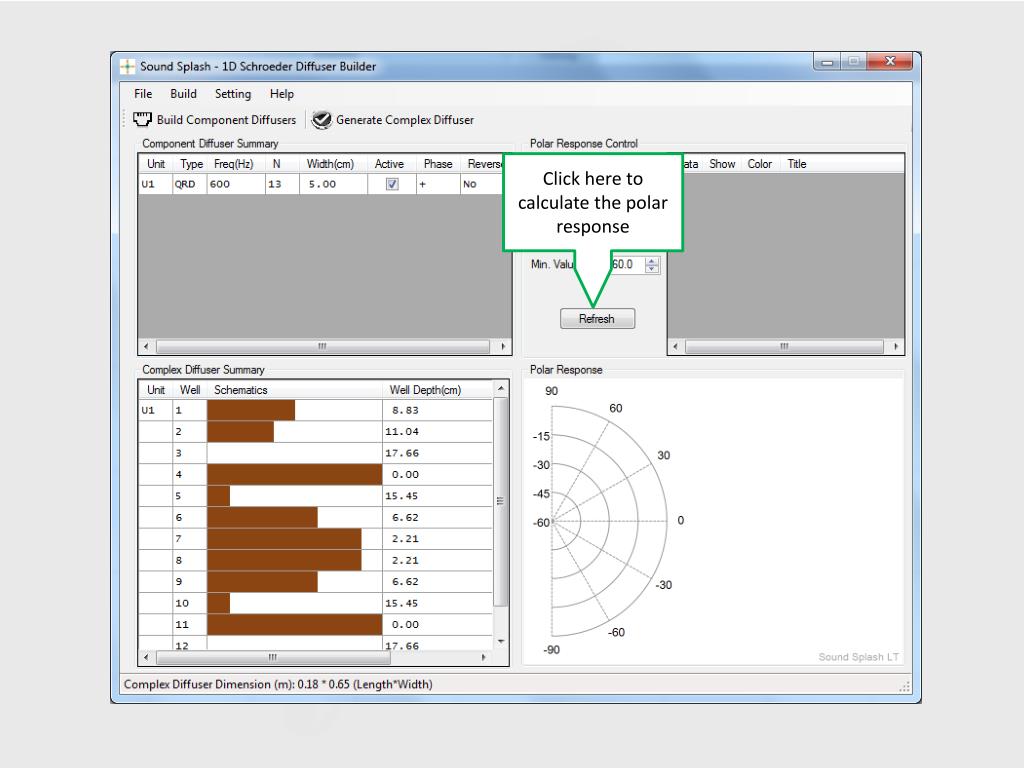The width and height of the screenshot is (1024, 768).
Task: Click the Show column header in Polar Response Control
Action: point(722,164)
